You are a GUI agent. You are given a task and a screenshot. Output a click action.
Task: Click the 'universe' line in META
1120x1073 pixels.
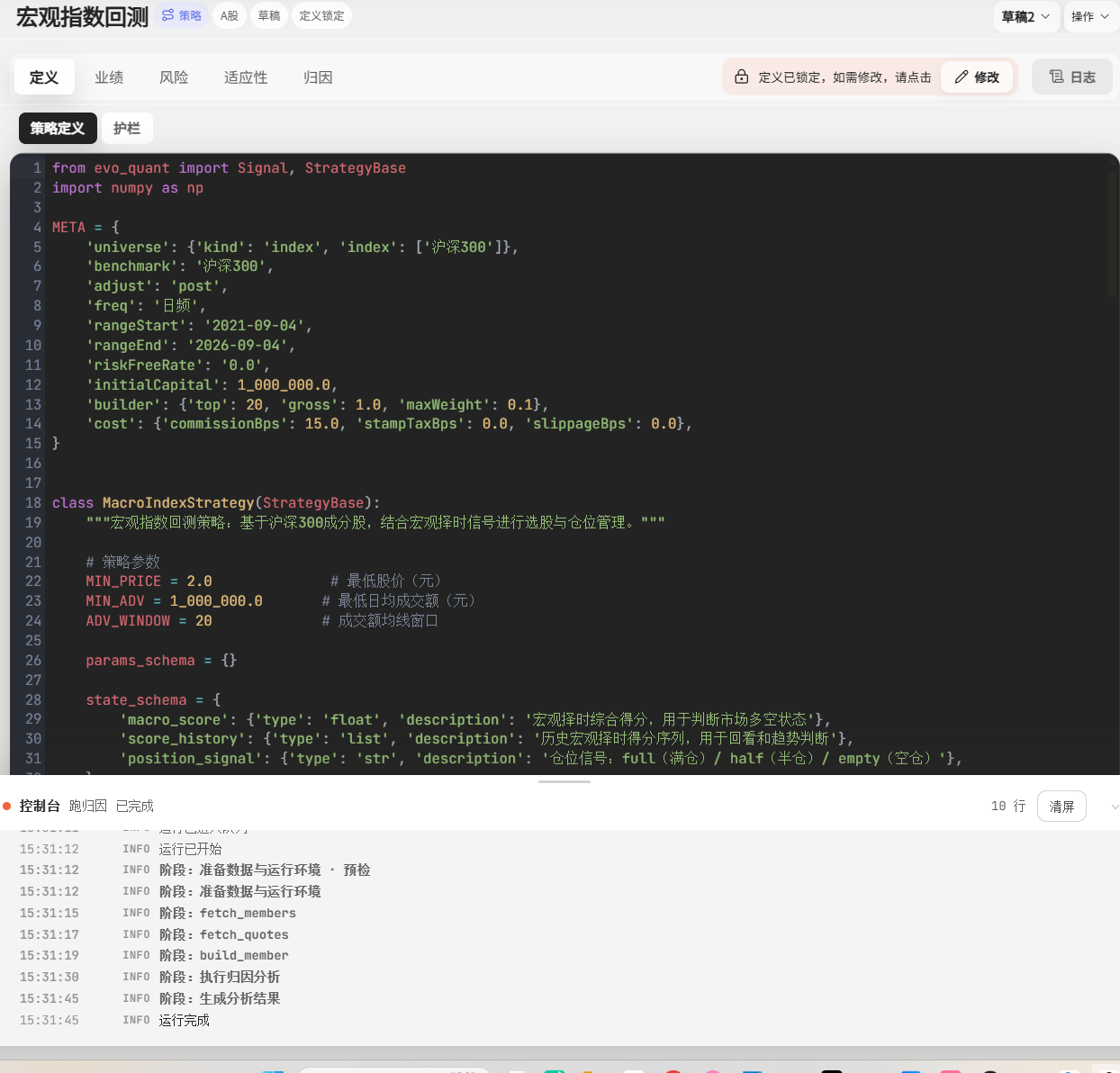coord(303,247)
